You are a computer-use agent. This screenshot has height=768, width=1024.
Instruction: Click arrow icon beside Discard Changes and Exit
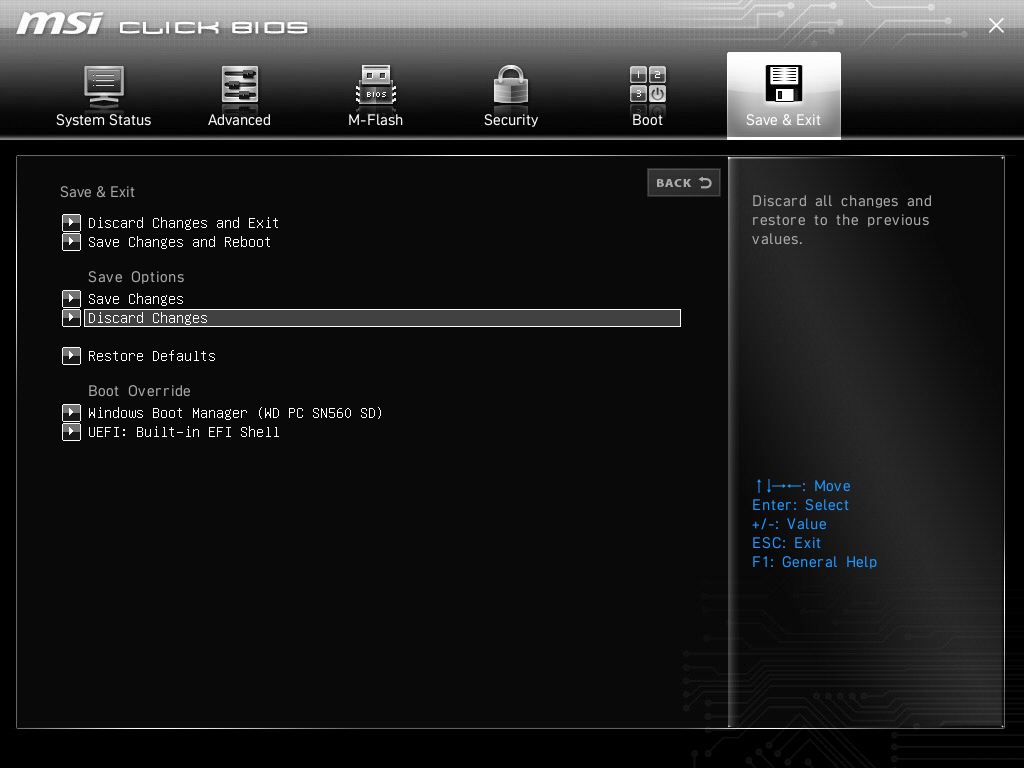(71, 223)
